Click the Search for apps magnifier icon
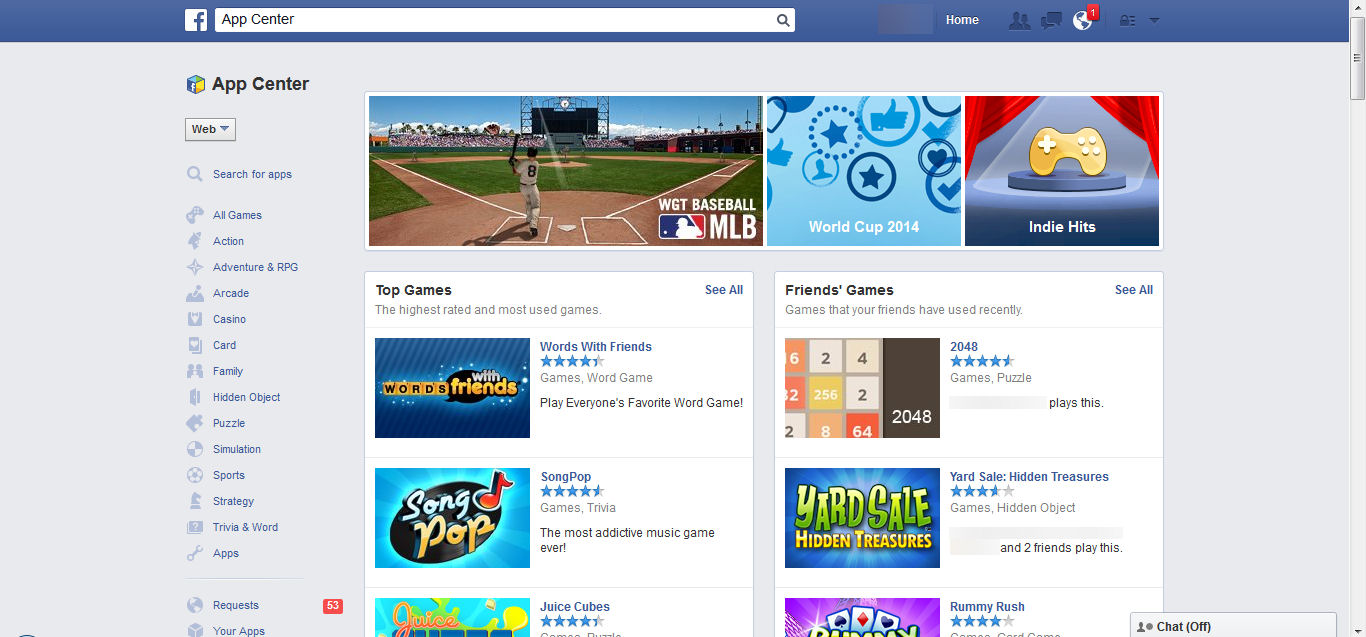Image resolution: width=1366 pixels, height=637 pixels. (x=195, y=174)
